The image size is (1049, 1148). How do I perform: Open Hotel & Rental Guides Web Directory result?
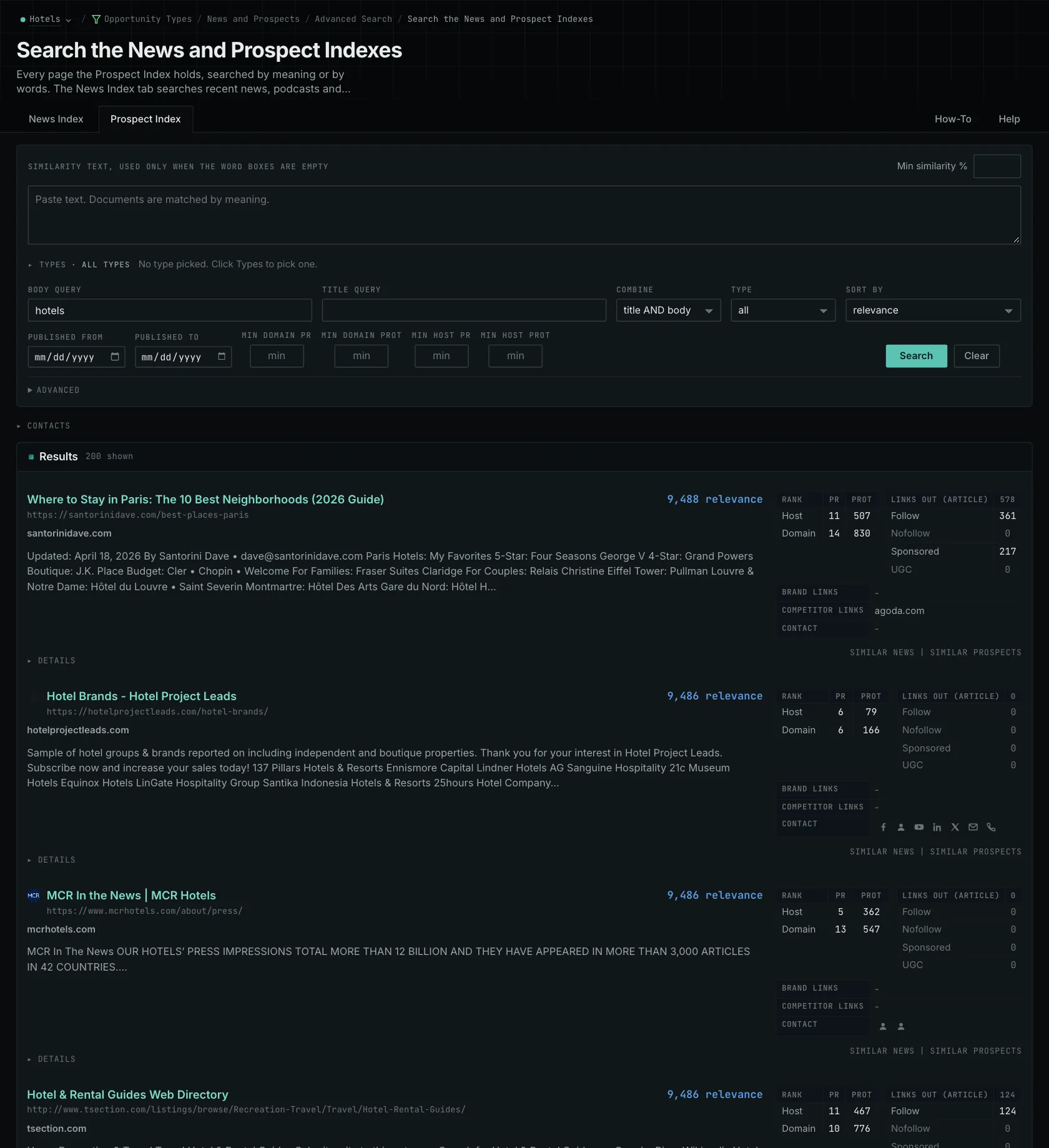coord(127,1095)
